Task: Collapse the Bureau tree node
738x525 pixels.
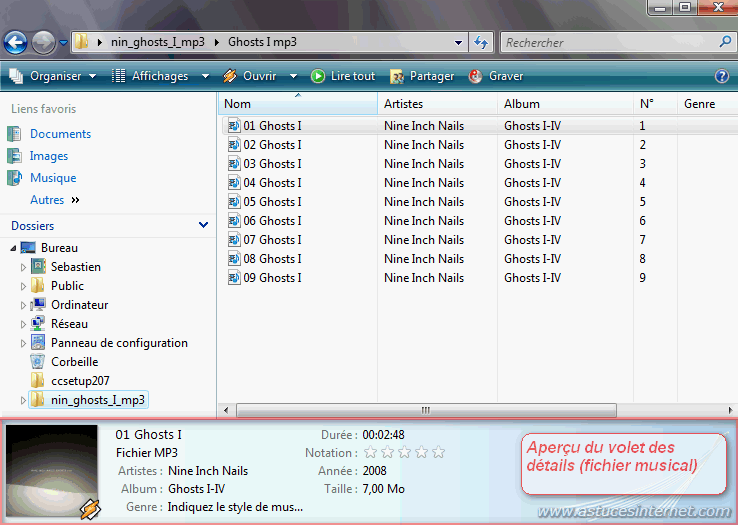Action: click(13, 248)
